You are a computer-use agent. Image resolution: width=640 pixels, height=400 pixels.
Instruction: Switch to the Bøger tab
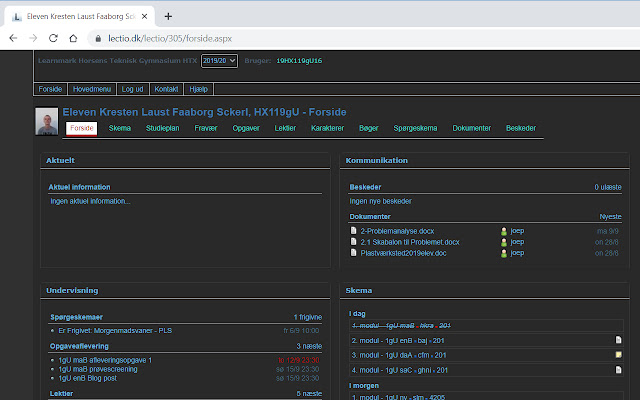[369, 128]
